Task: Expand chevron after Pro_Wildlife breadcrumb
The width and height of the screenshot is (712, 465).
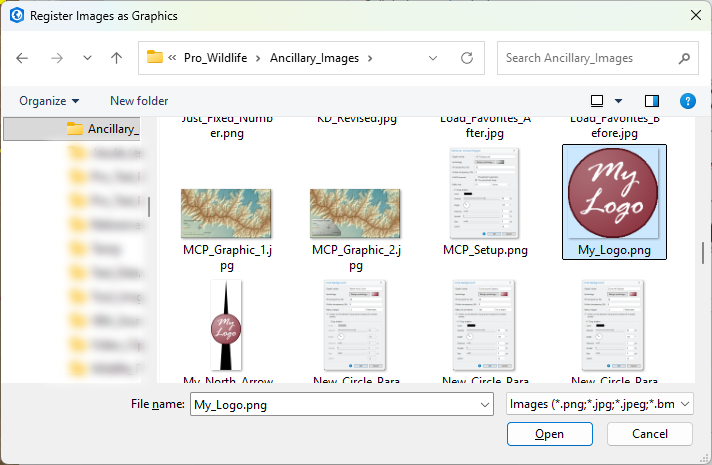Action: pyautogui.click(x=258, y=59)
